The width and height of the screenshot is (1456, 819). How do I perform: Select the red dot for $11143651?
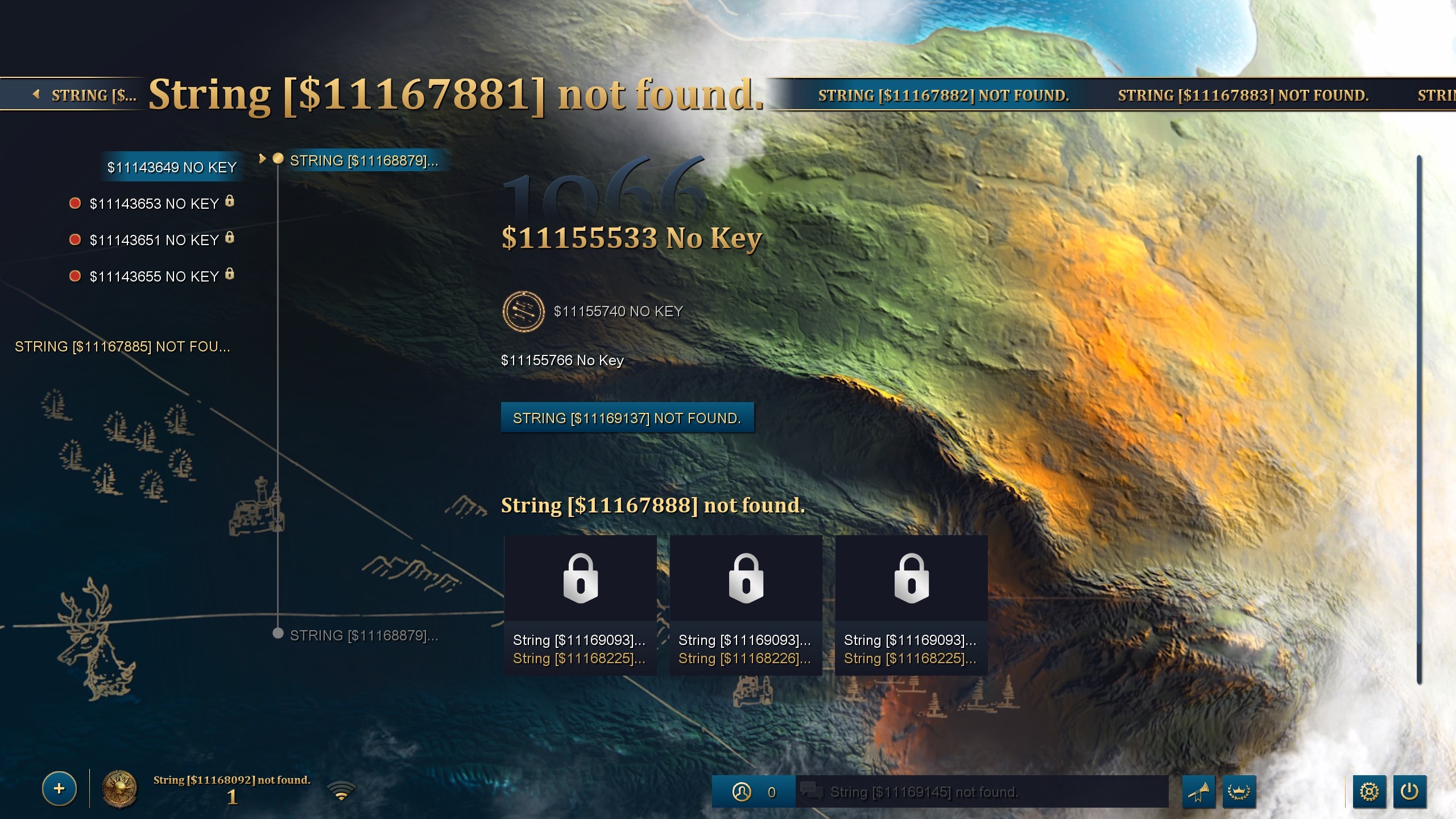click(75, 239)
